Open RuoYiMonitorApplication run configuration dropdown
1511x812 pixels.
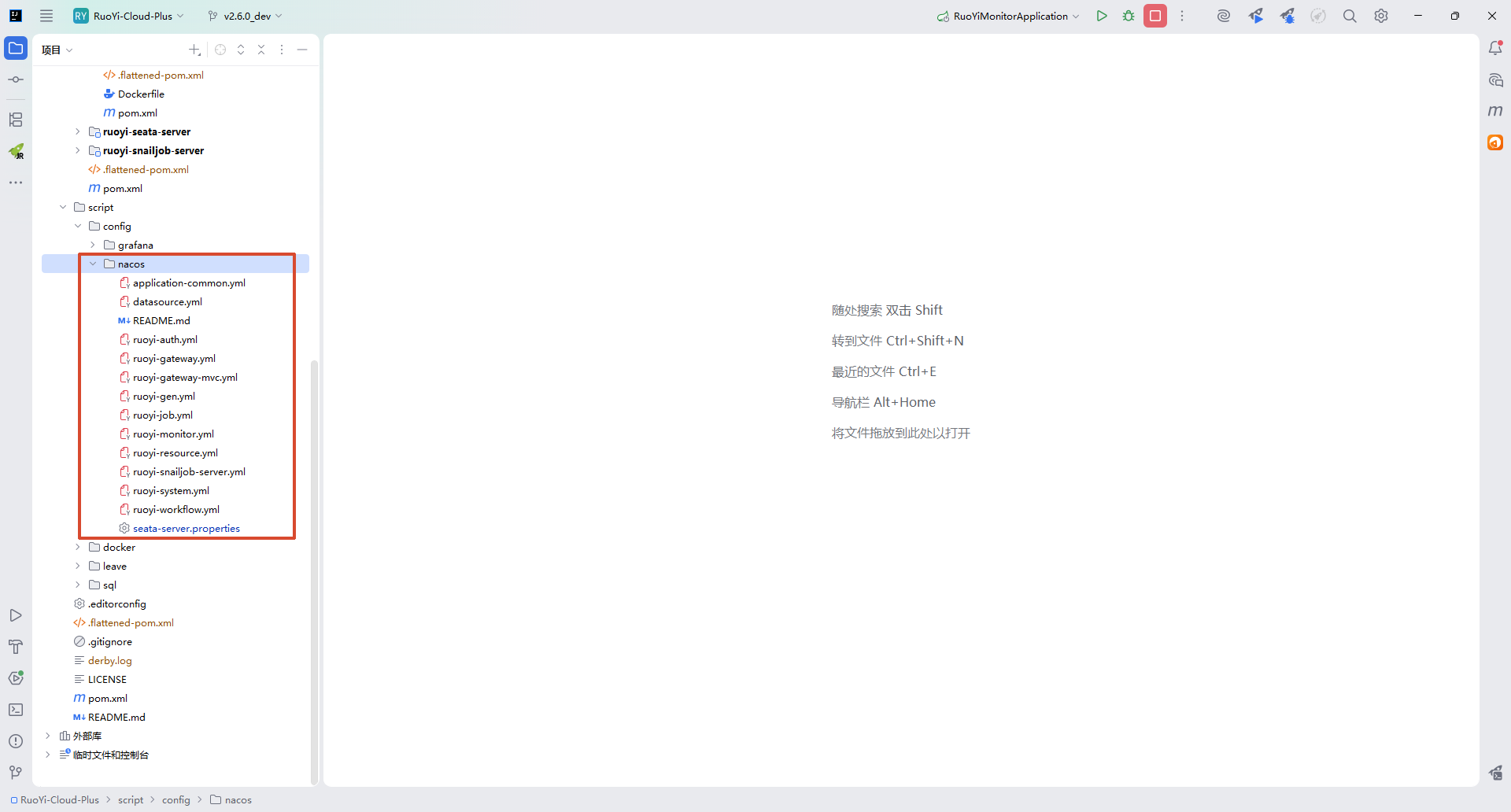[x=1009, y=16]
